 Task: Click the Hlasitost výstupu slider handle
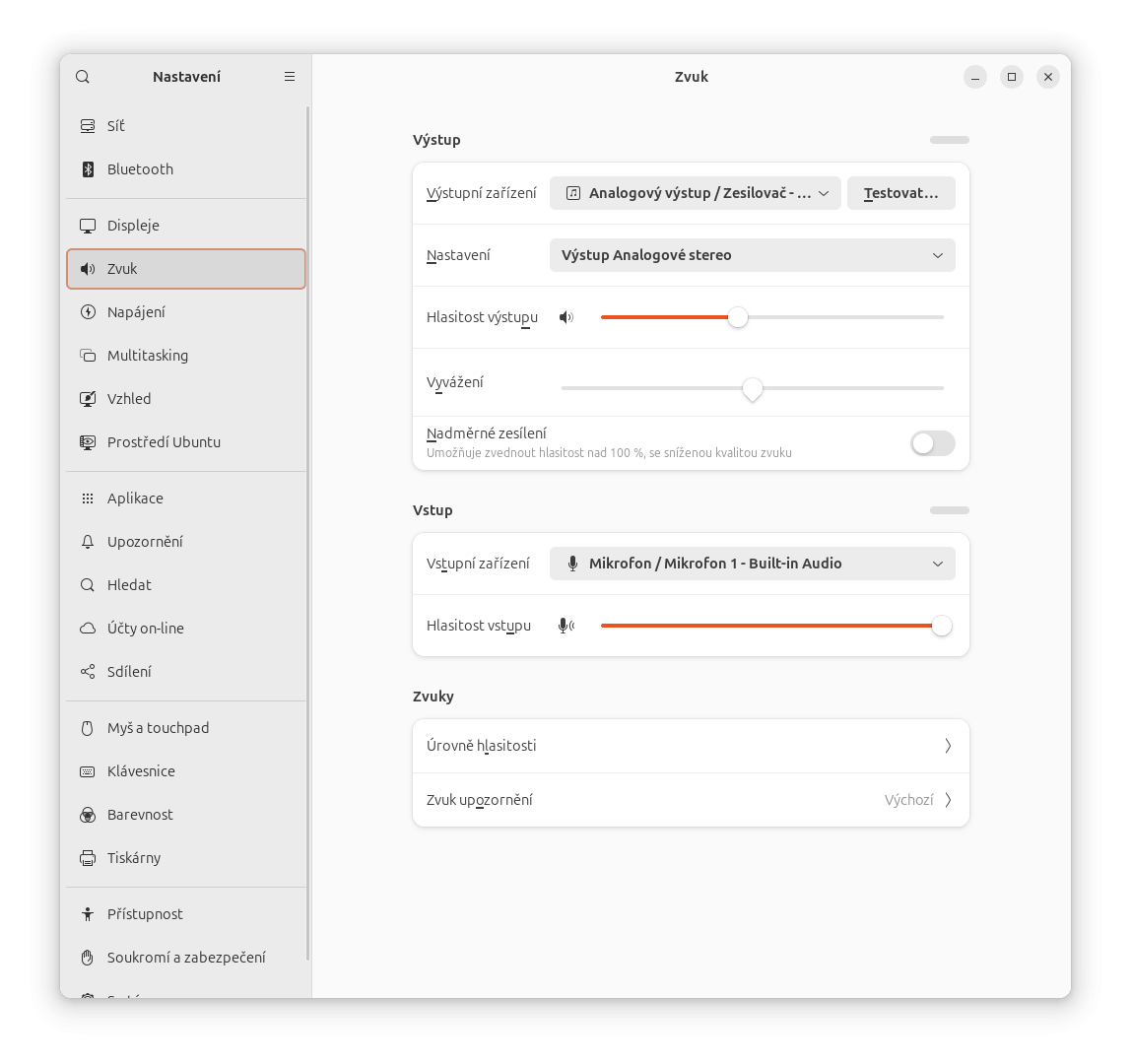point(738,317)
